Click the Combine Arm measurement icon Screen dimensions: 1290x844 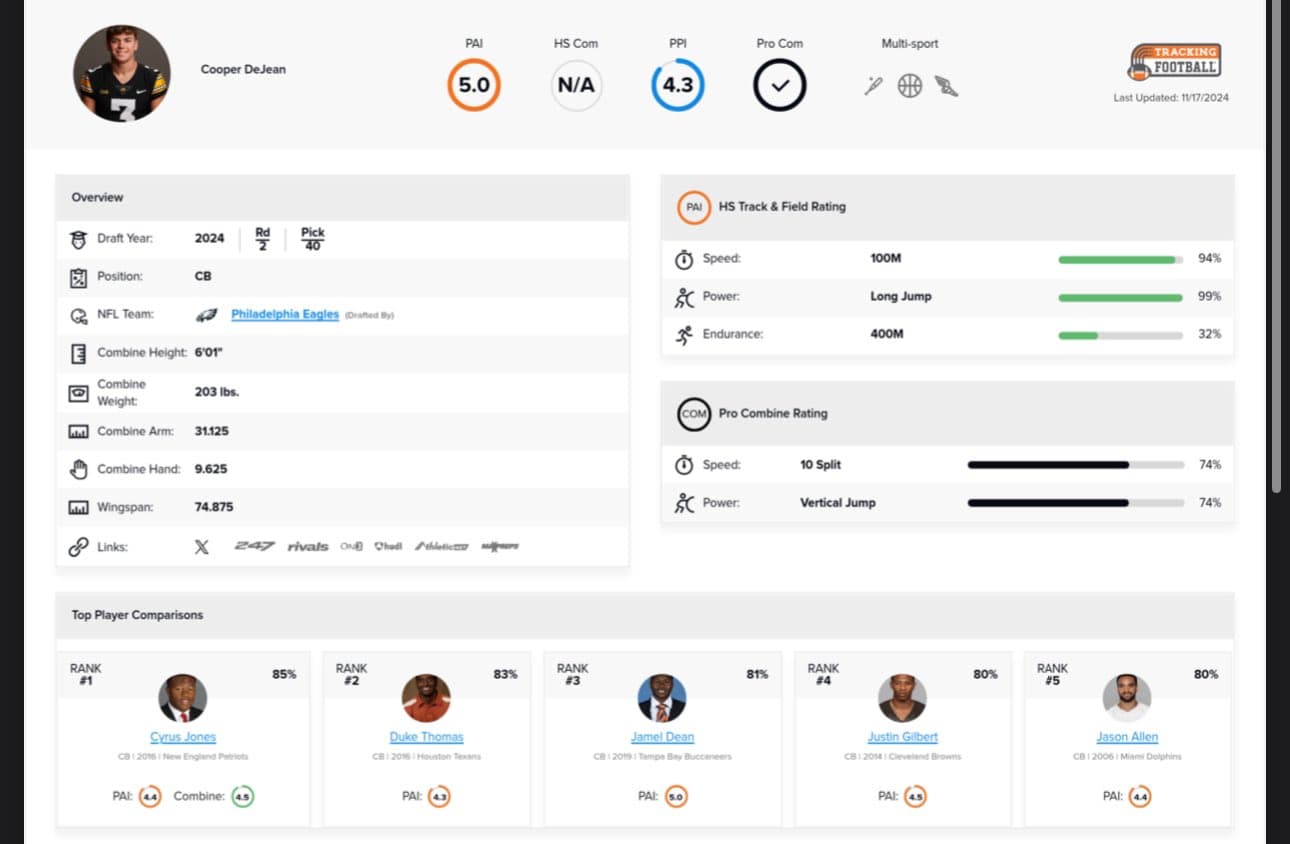[78, 432]
